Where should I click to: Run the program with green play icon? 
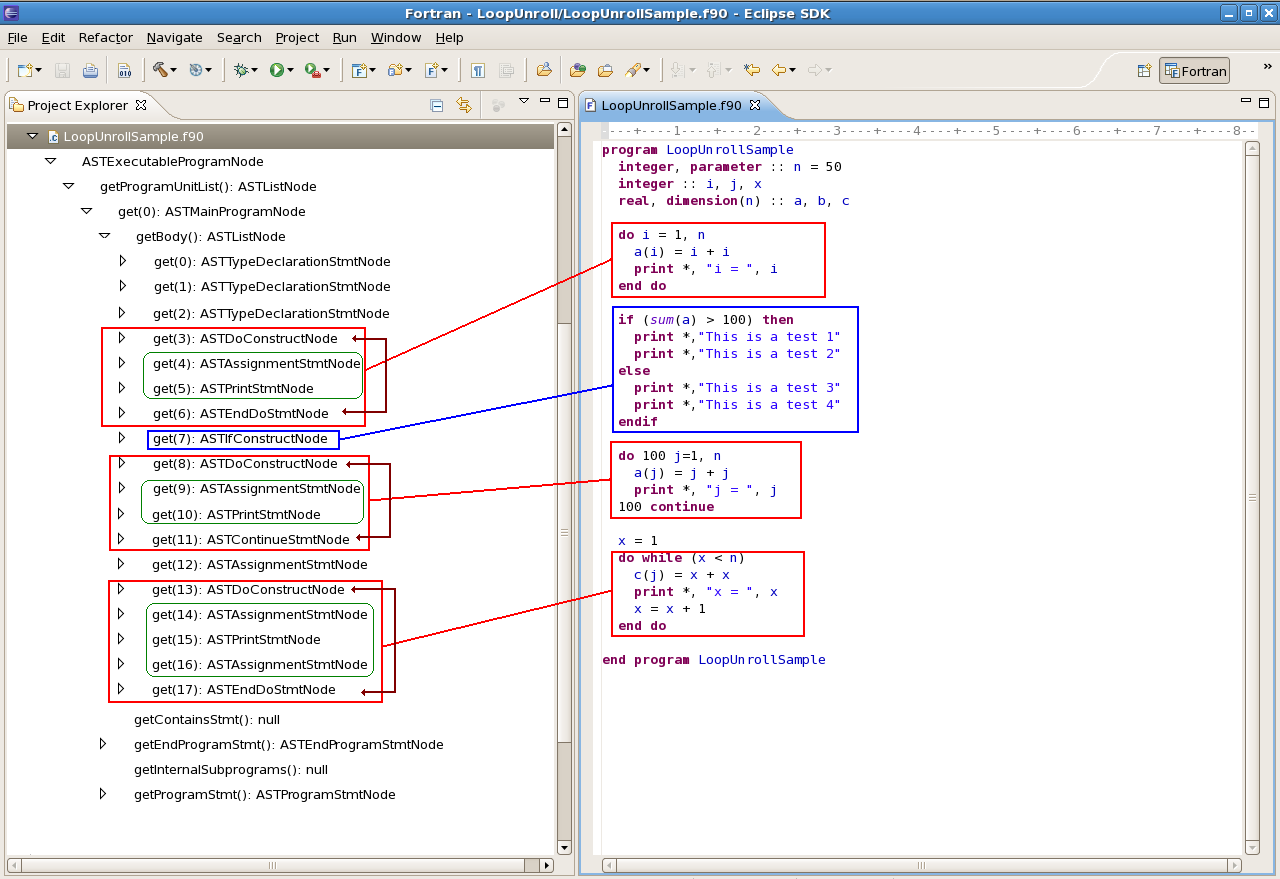click(x=276, y=70)
